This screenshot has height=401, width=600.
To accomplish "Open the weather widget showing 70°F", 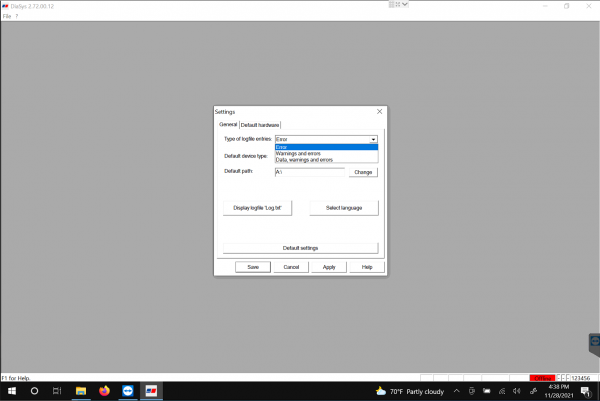I will point(410,391).
